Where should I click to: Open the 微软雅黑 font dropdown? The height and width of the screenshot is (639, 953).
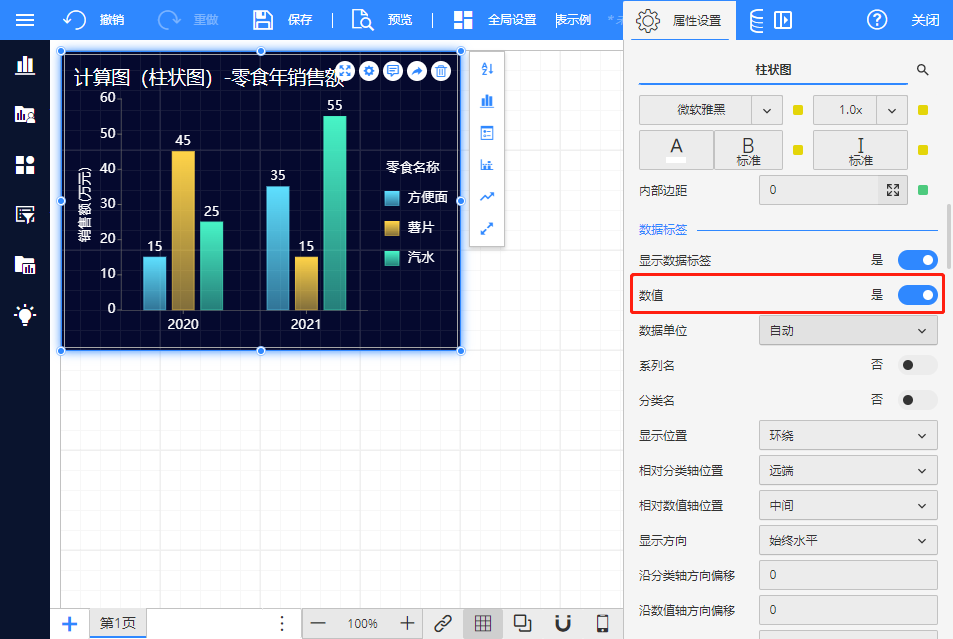(710, 110)
